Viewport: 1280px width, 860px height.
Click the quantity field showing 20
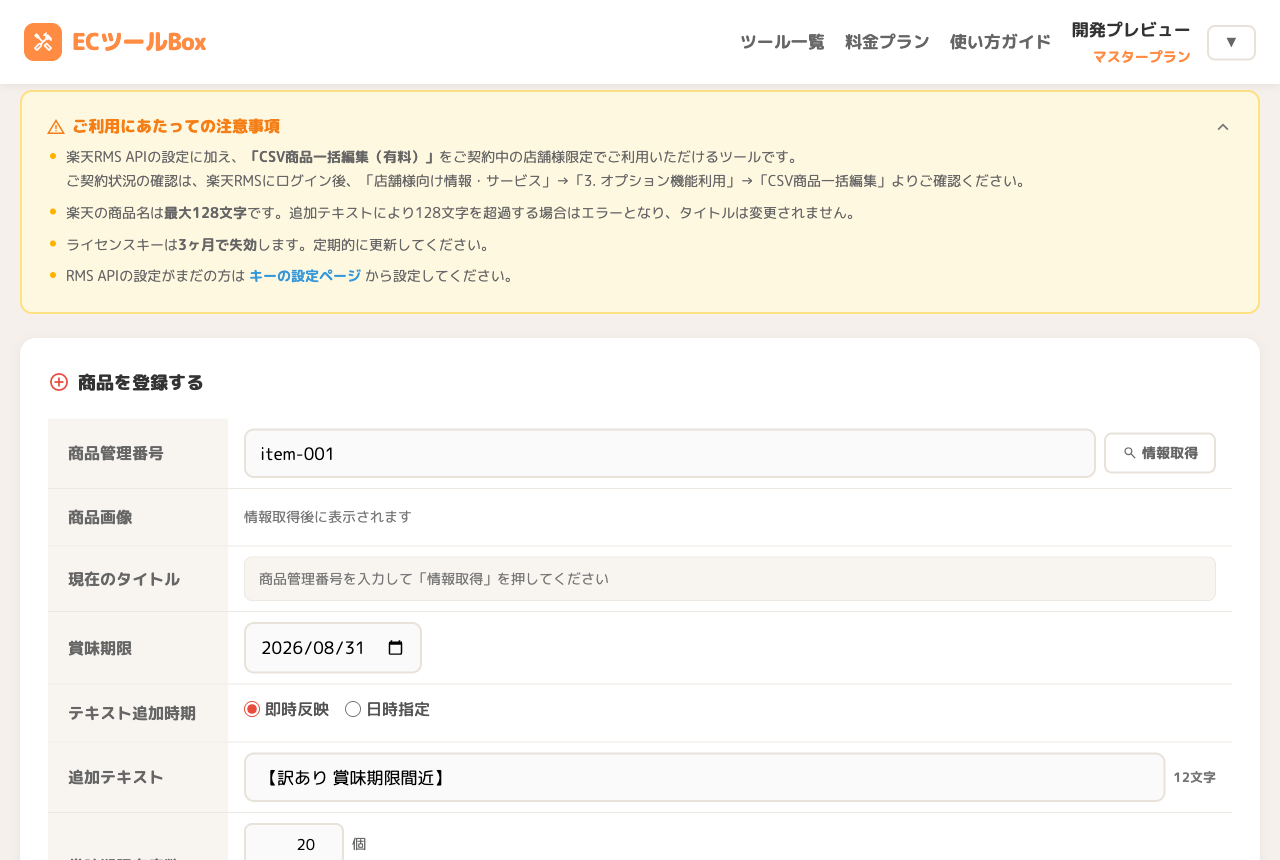(x=294, y=844)
